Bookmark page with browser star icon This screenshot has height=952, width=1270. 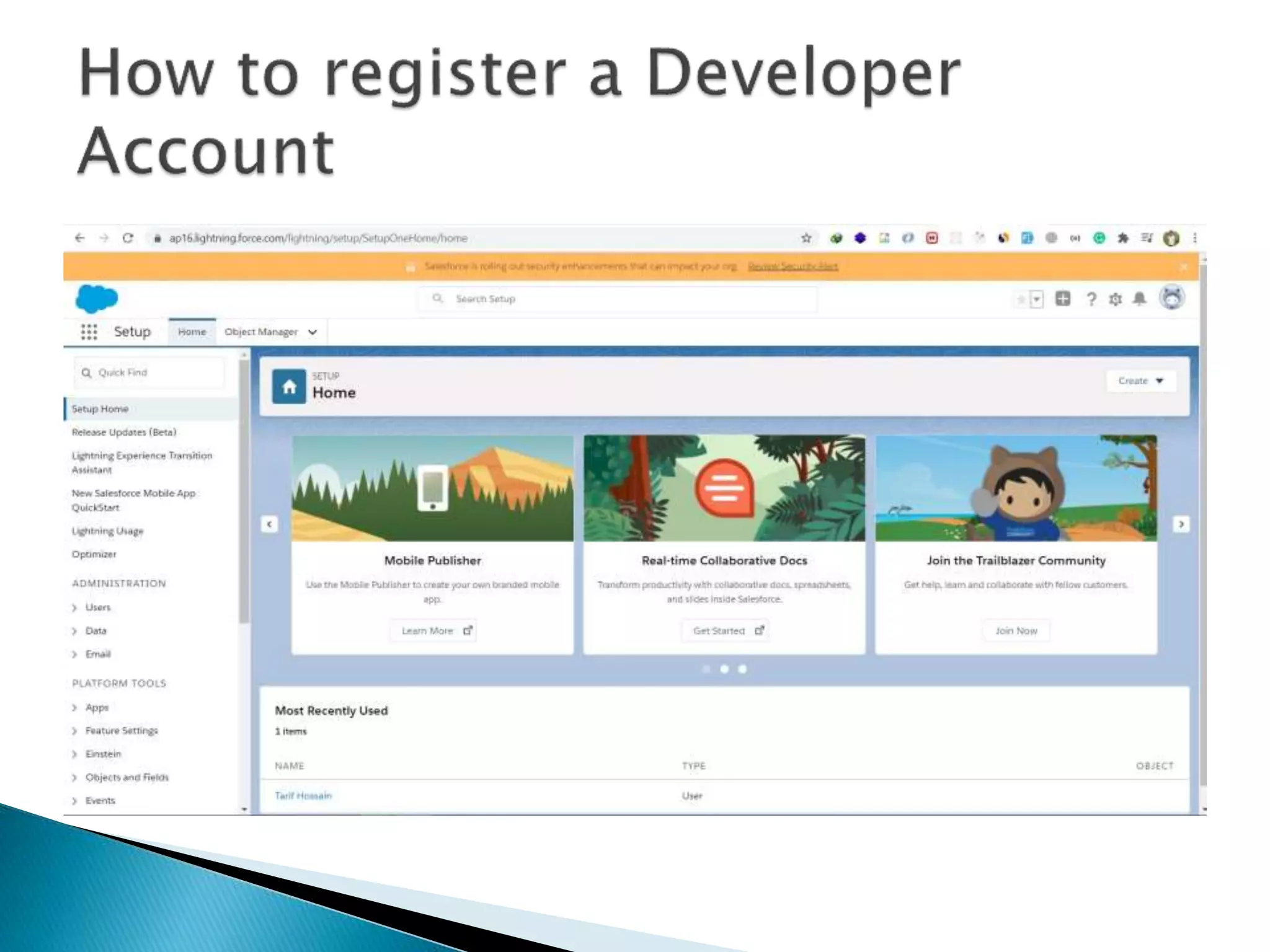coord(806,238)
